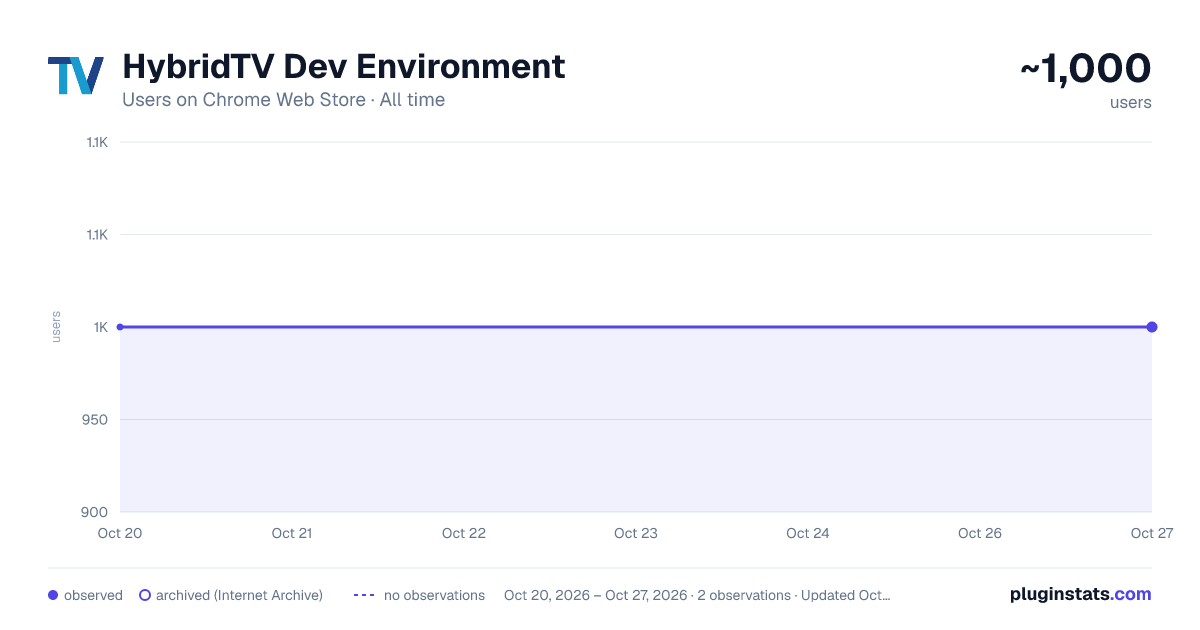
Task: Click the 1K y-axis label
Action: click(101, 327)
